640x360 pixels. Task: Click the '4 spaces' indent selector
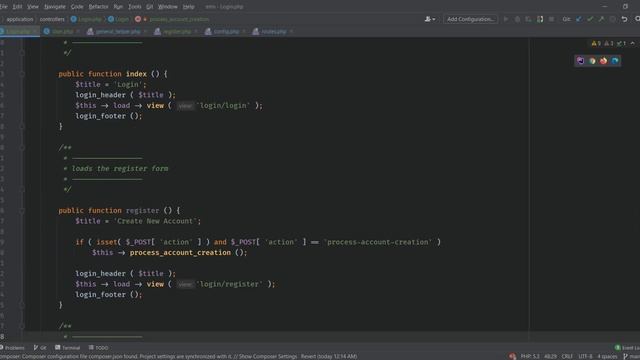[607, 356]
